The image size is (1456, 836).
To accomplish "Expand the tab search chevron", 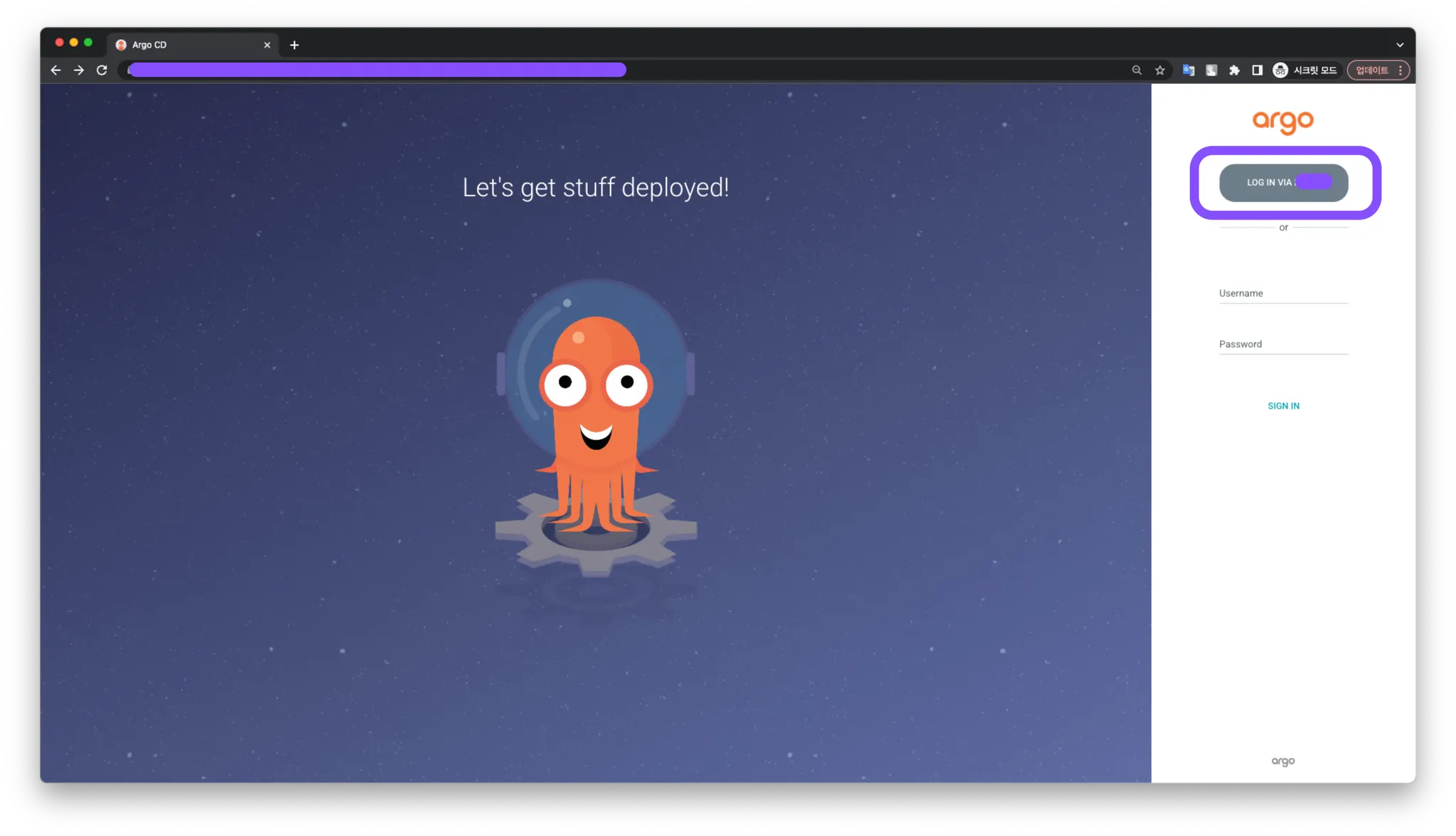I will [x=1399, y=45].
